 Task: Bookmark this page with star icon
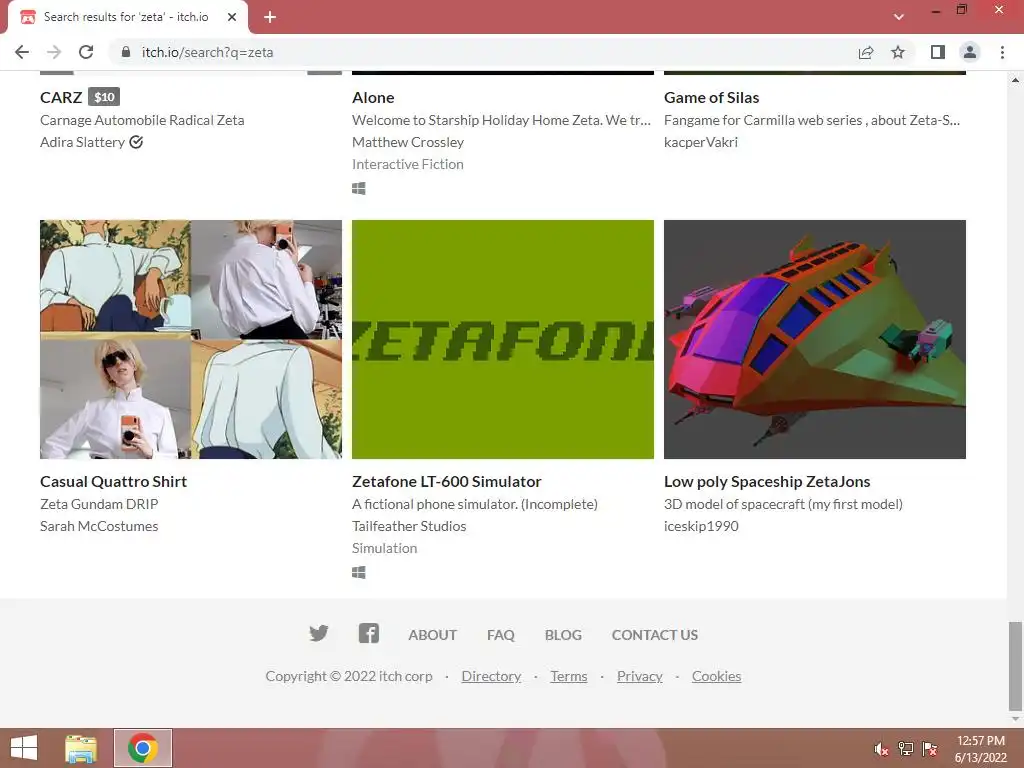[898, 52]
